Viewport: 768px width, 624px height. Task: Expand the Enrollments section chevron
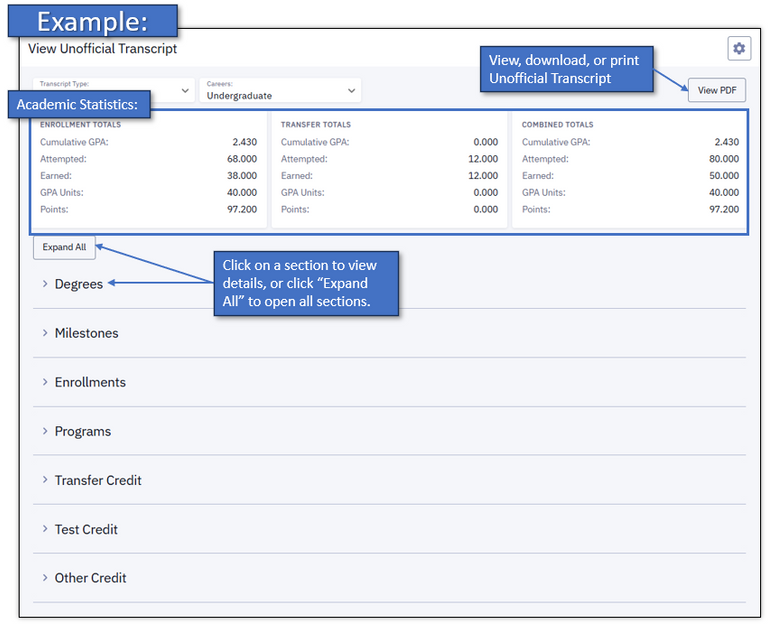[x=45, y=382]
